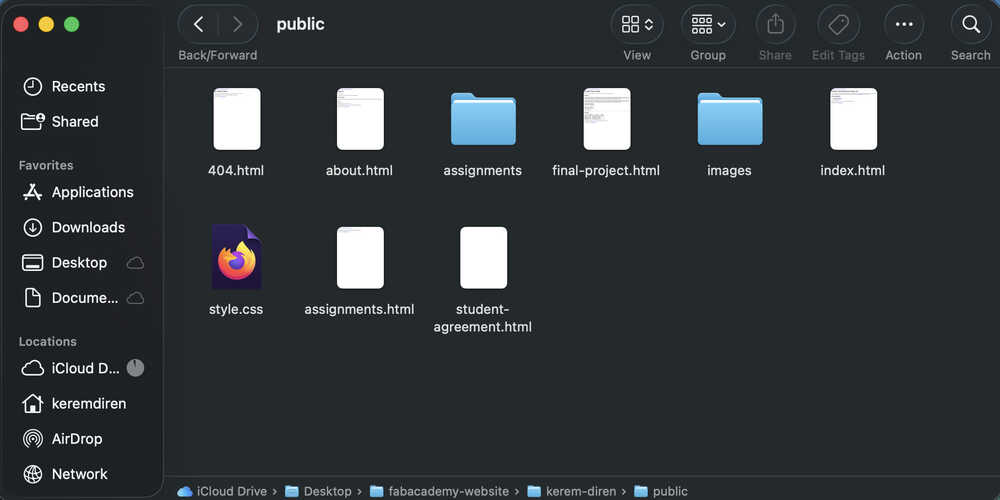Select the images folder icon
1000x500 pixels.
click(x=730, y=119)
